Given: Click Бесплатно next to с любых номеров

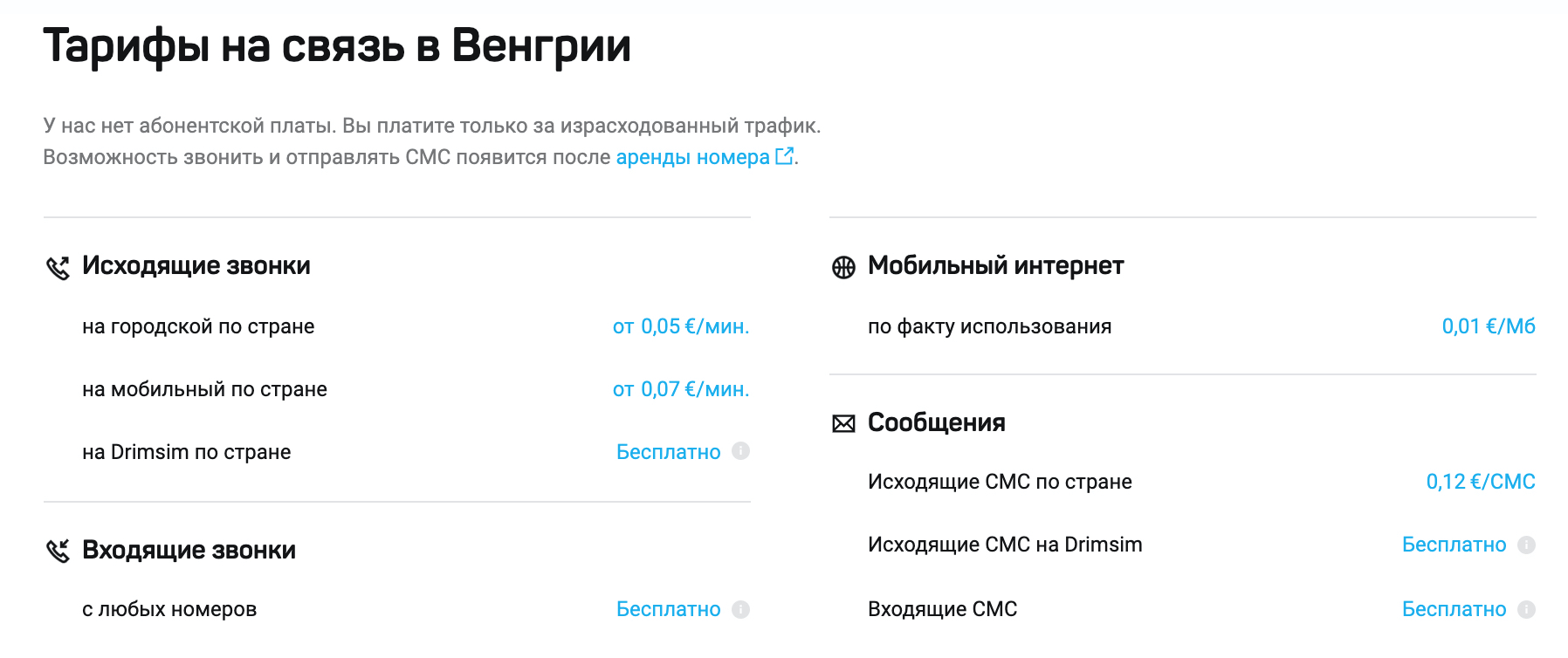Looking at the screenshot, I should click(669, 609).
